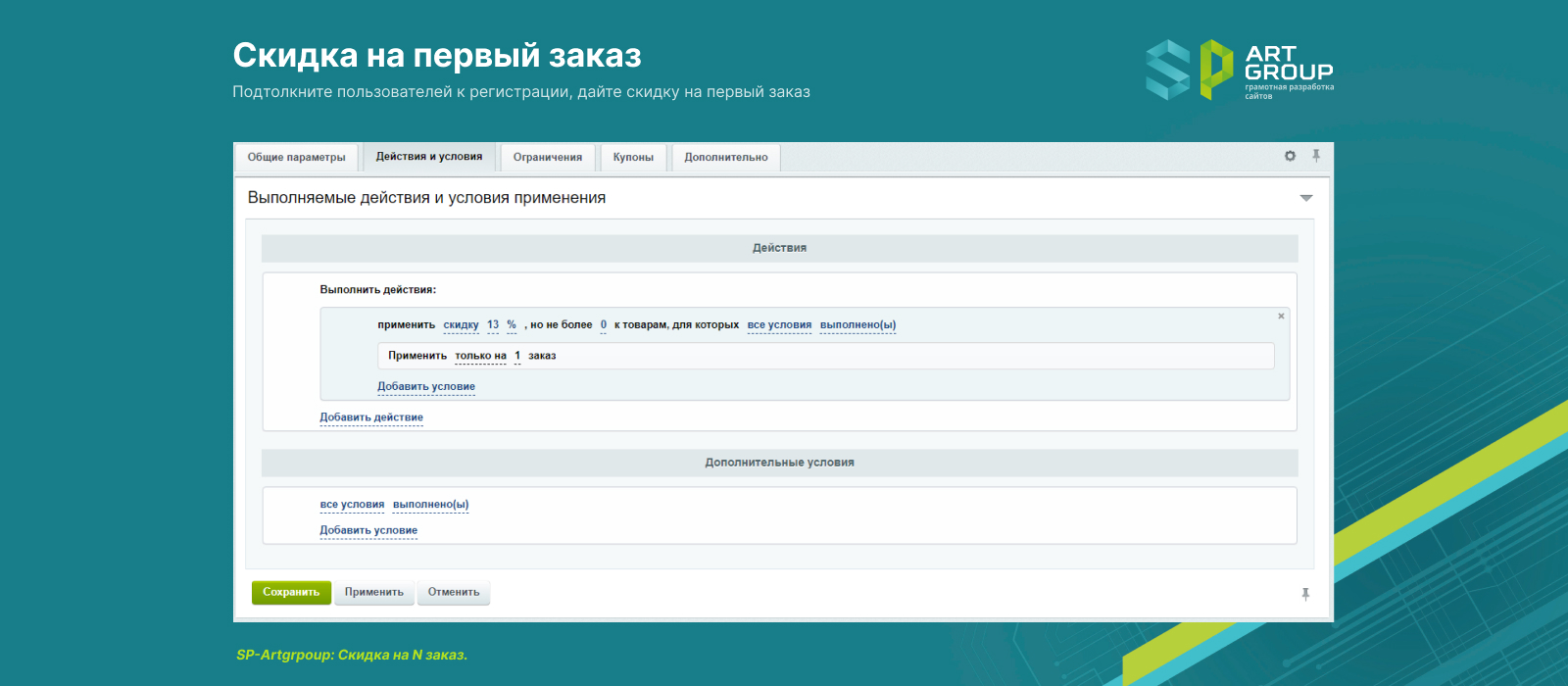Screen dimensions: 1568x686
Task: Collapse the actions and conditions section
Action: coord(1305,198)
